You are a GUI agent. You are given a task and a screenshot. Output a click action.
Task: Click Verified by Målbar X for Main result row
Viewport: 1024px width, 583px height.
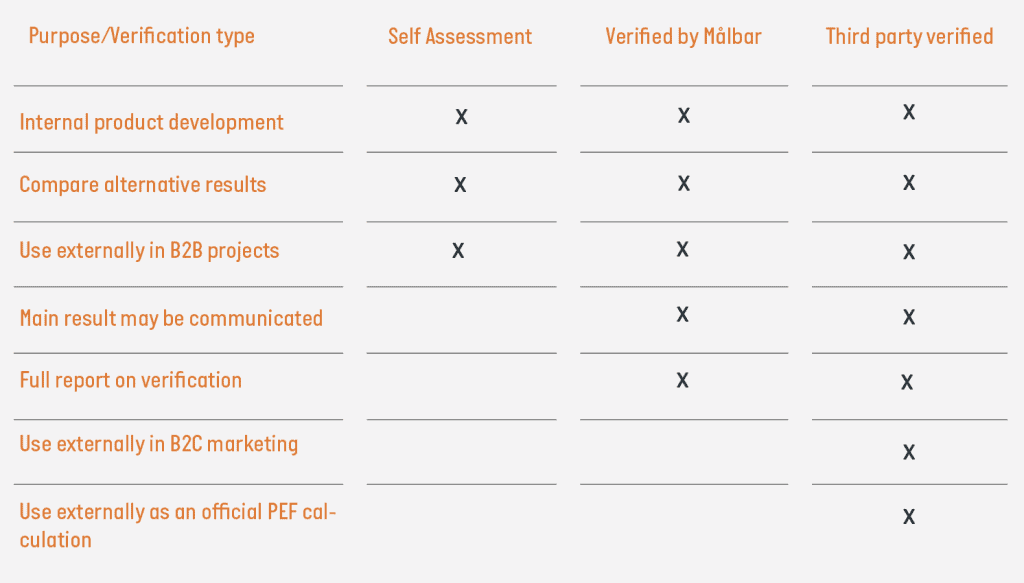682,314
